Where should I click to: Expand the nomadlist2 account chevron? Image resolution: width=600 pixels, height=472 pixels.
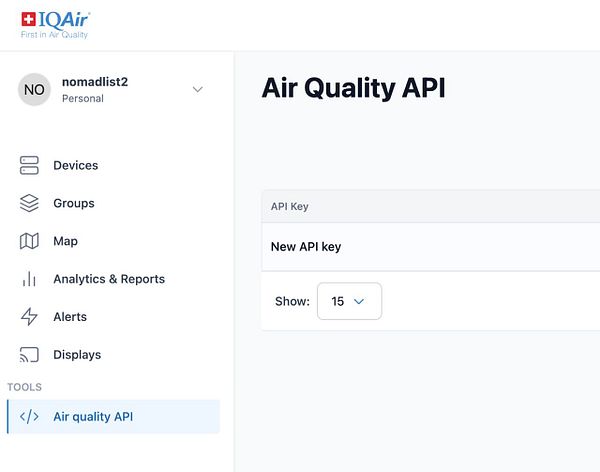click(197, 90)
